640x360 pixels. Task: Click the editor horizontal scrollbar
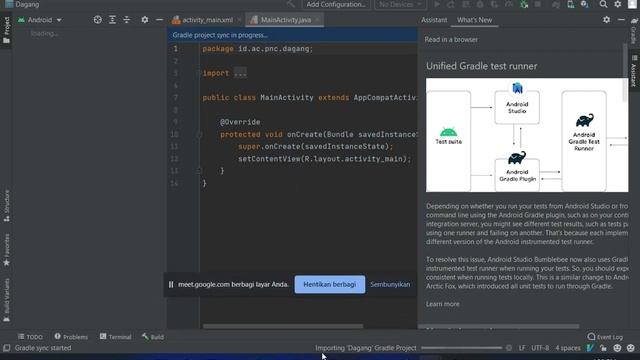coord(282,326)
